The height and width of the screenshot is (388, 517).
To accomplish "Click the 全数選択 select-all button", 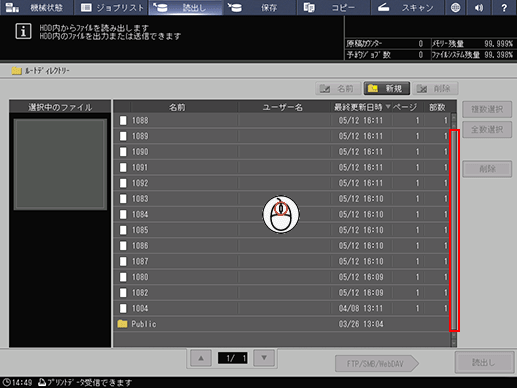I will pos(487,129).
